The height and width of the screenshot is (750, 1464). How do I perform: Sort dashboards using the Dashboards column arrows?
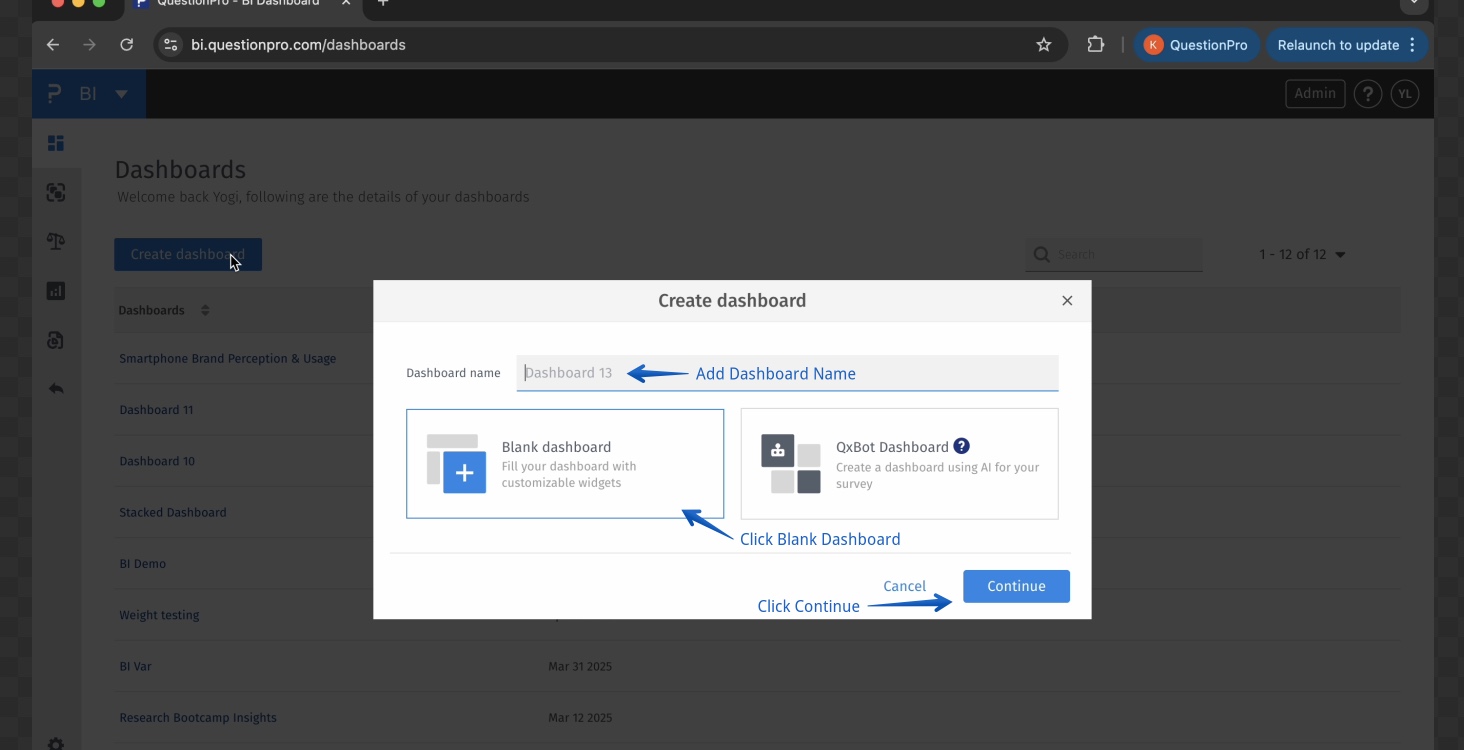(204, 310)
